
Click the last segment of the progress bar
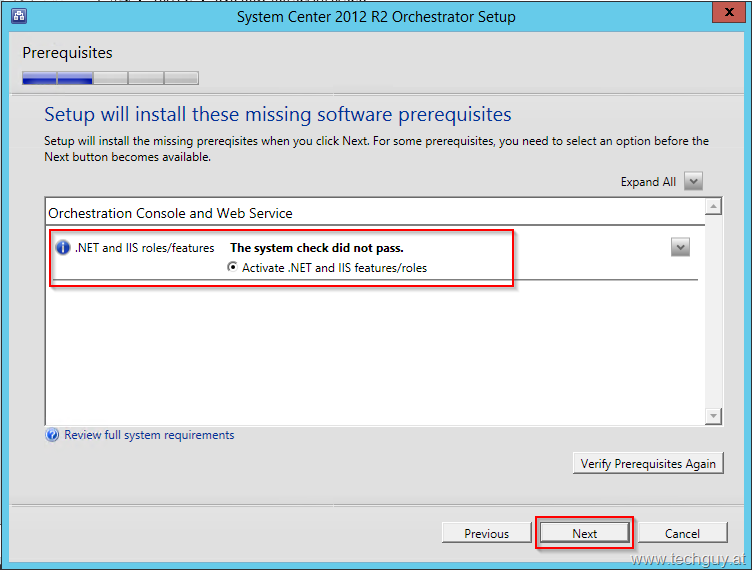[181, 78]
